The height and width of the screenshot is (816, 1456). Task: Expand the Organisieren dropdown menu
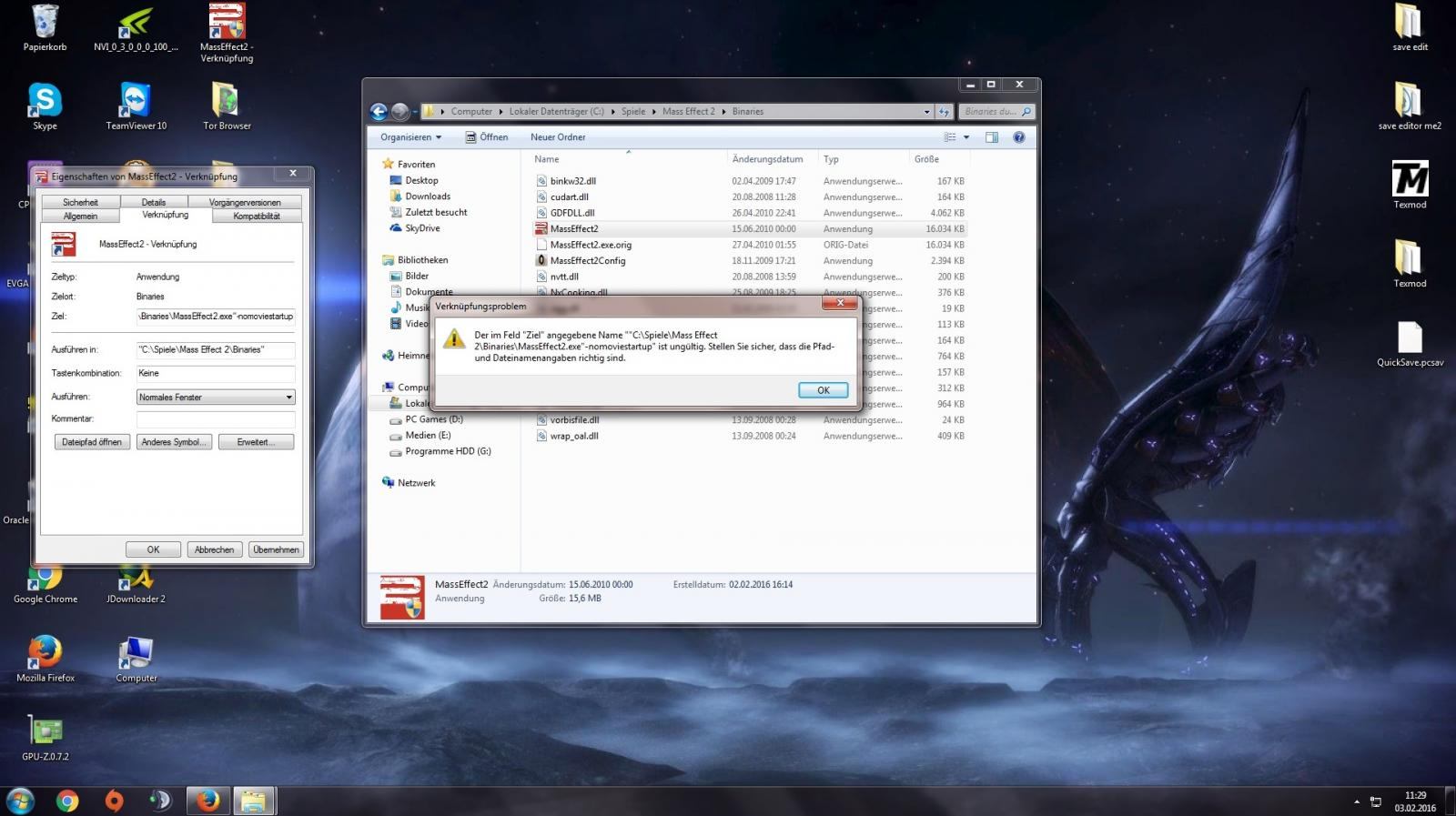point(410,137)
